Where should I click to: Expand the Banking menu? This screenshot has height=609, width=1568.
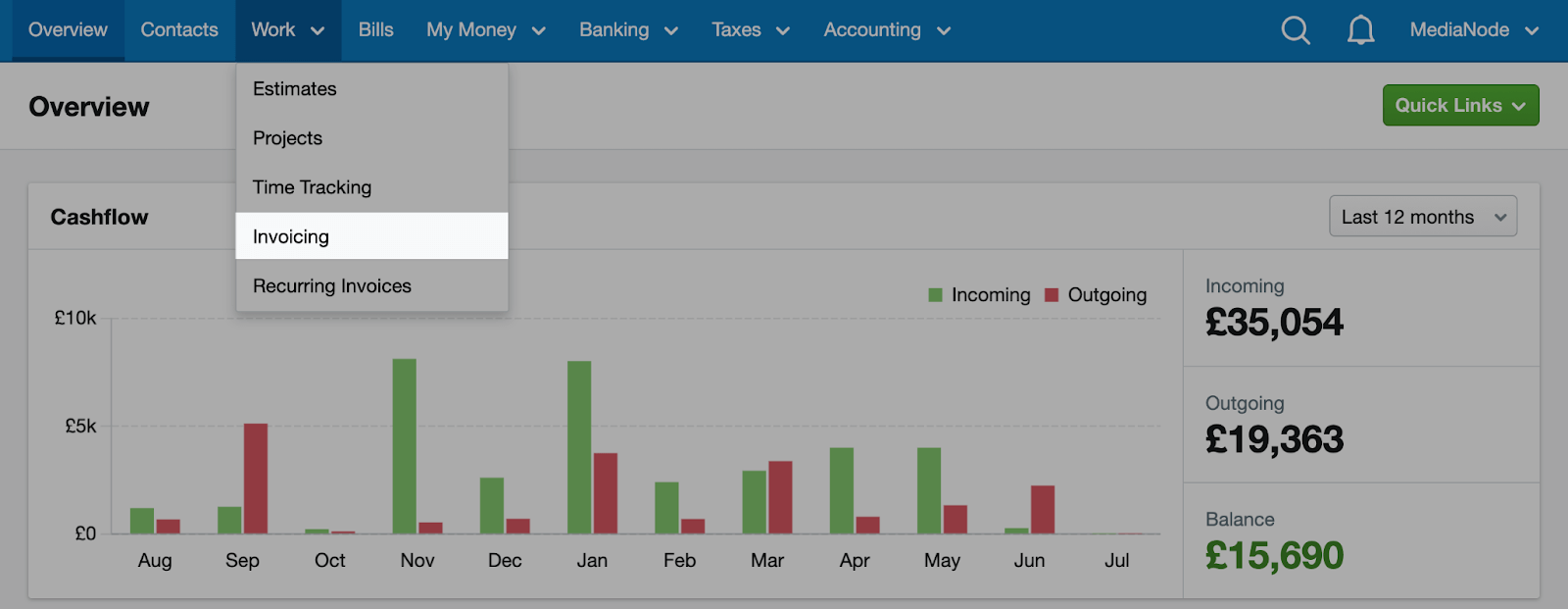(629, 30)
